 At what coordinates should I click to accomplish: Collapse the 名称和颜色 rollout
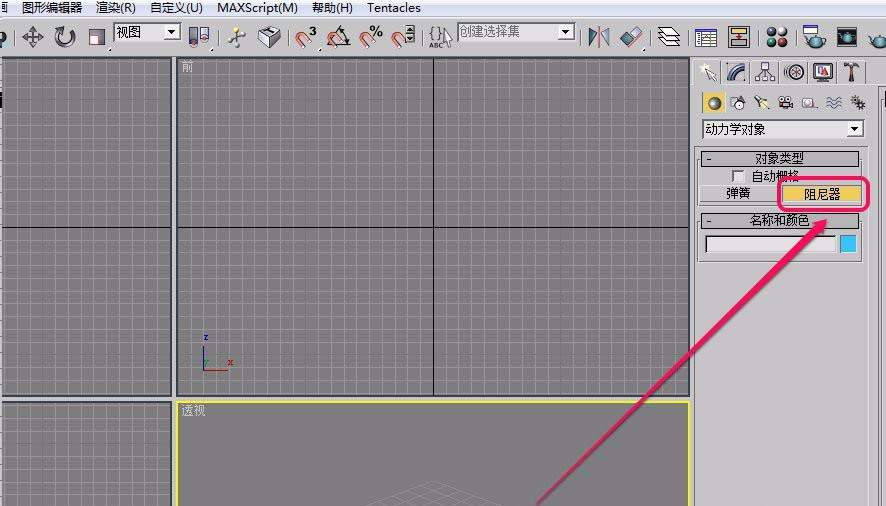[x=780, y=220]
